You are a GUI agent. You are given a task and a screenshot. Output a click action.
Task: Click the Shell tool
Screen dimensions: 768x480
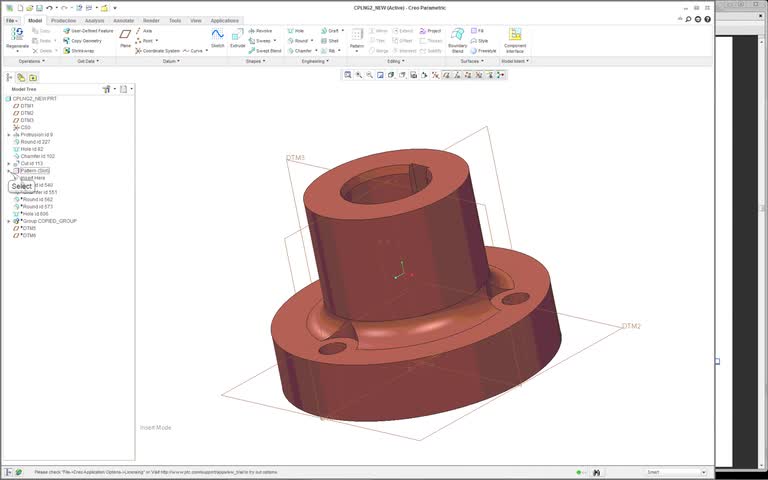tap(330, 41)
